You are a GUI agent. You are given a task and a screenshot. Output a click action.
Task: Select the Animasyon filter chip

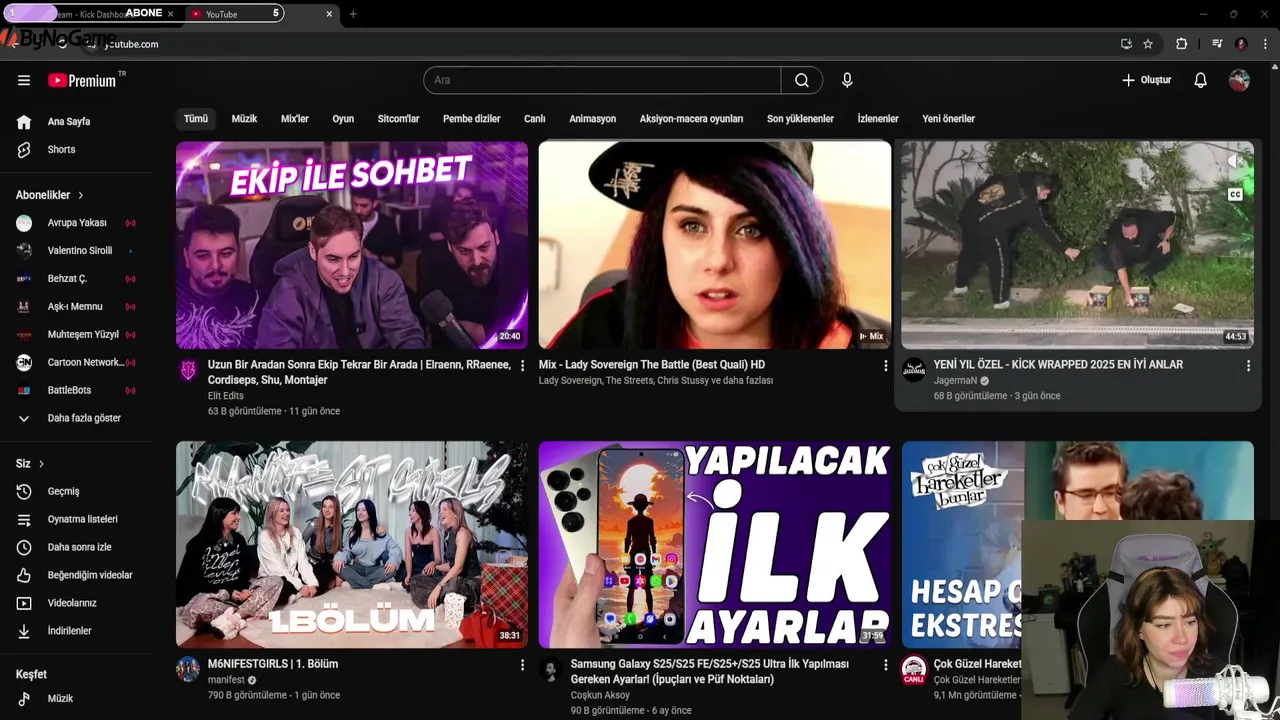tap(592, 118)
